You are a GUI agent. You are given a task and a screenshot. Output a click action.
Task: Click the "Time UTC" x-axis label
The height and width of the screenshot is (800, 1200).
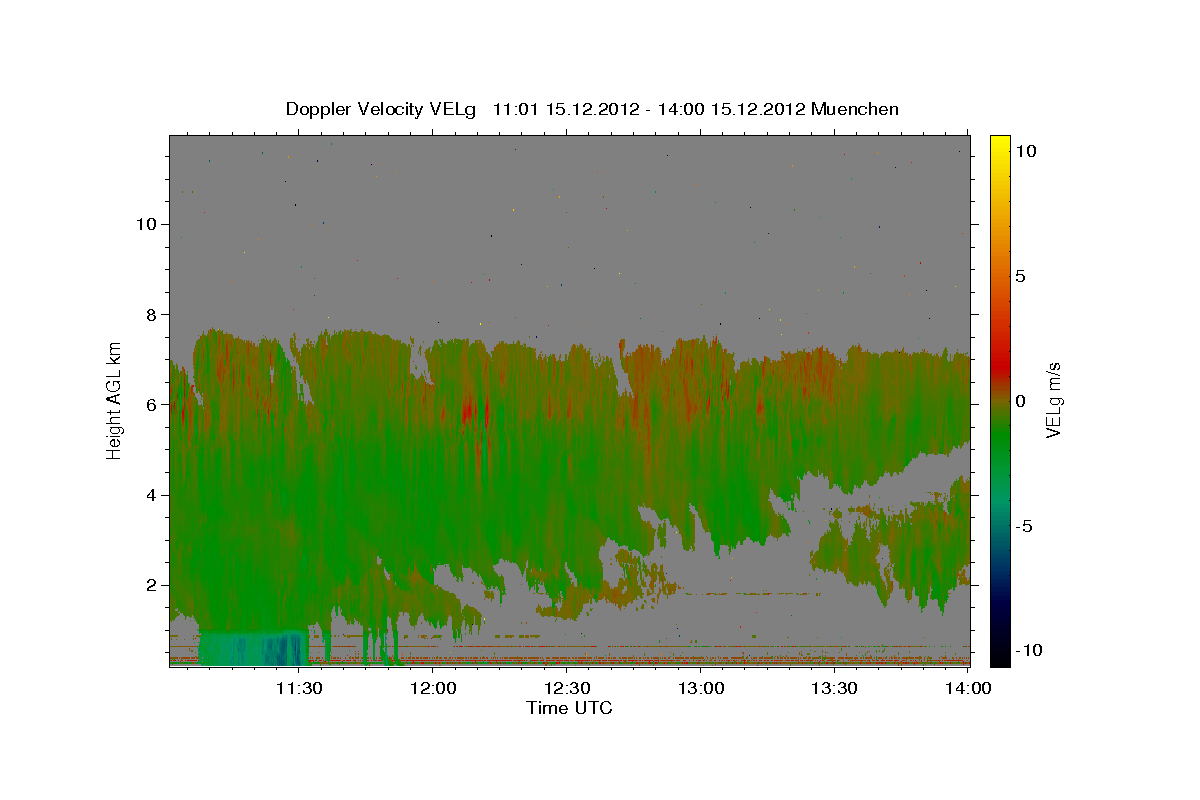[569, 708]
